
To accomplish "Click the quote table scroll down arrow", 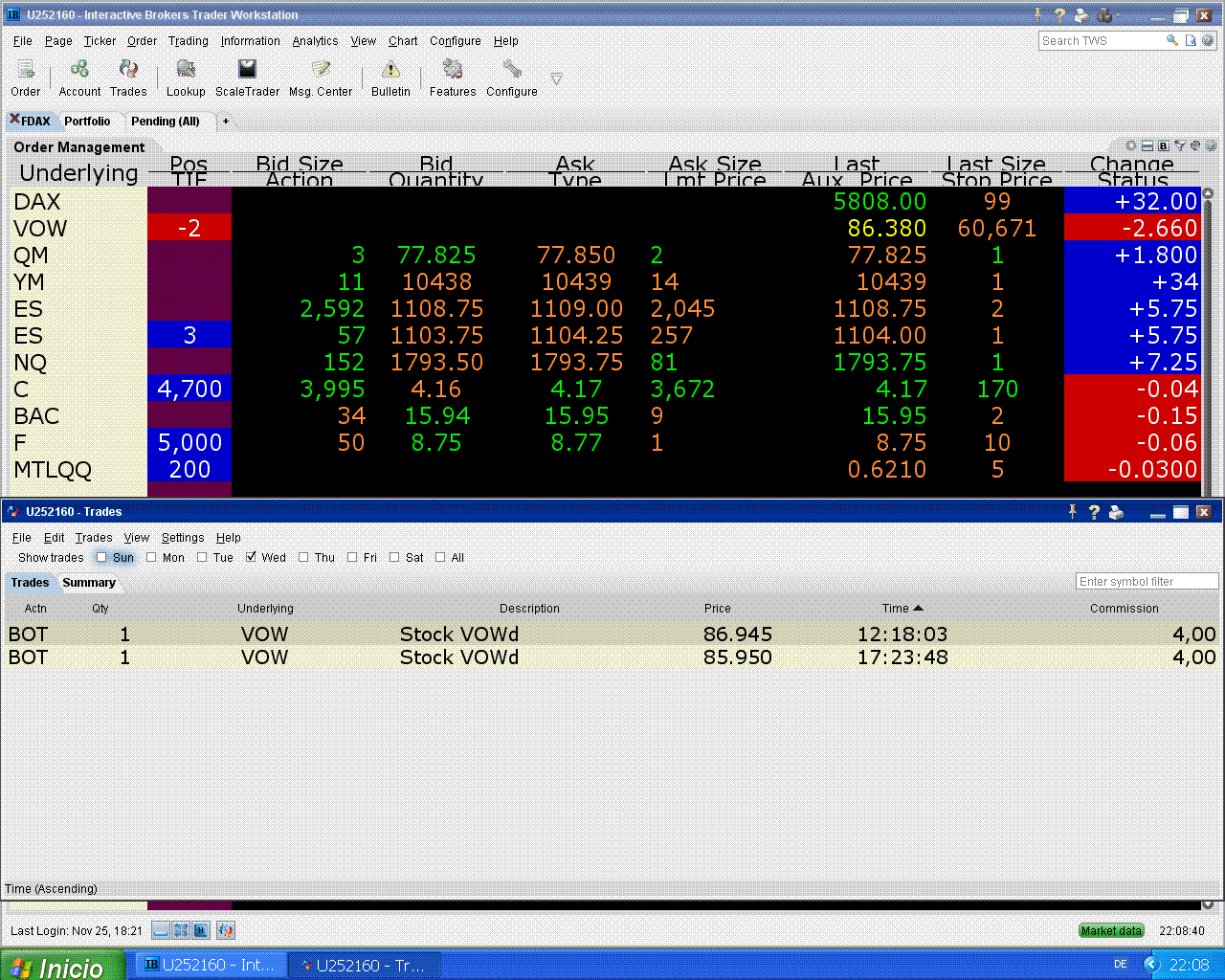I will [1208, 904].
